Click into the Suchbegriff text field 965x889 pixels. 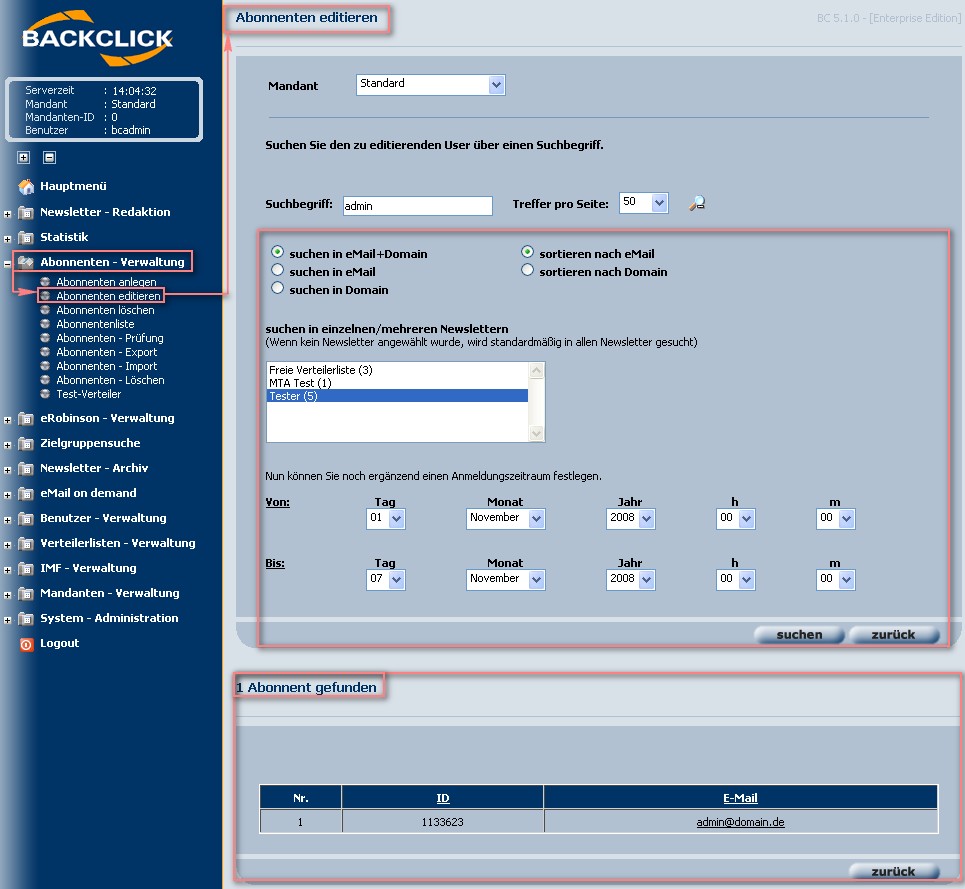[x=417, y=206]
